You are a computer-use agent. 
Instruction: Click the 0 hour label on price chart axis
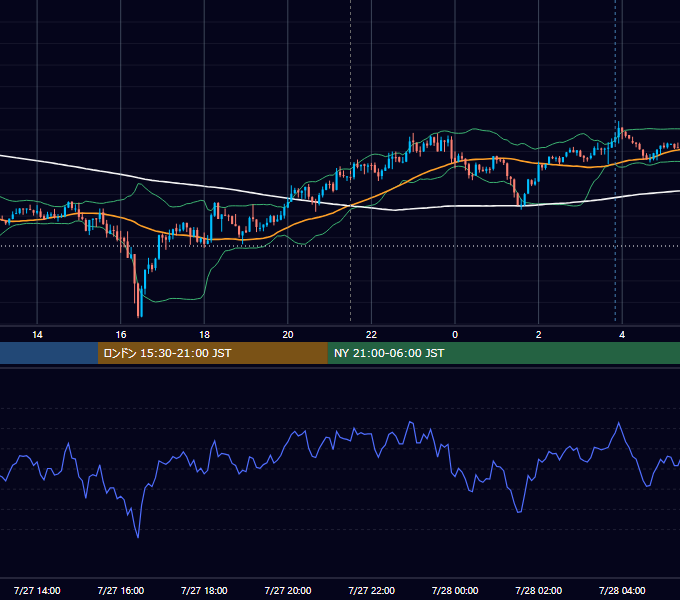pyautogui.click(x=455, y=335)
